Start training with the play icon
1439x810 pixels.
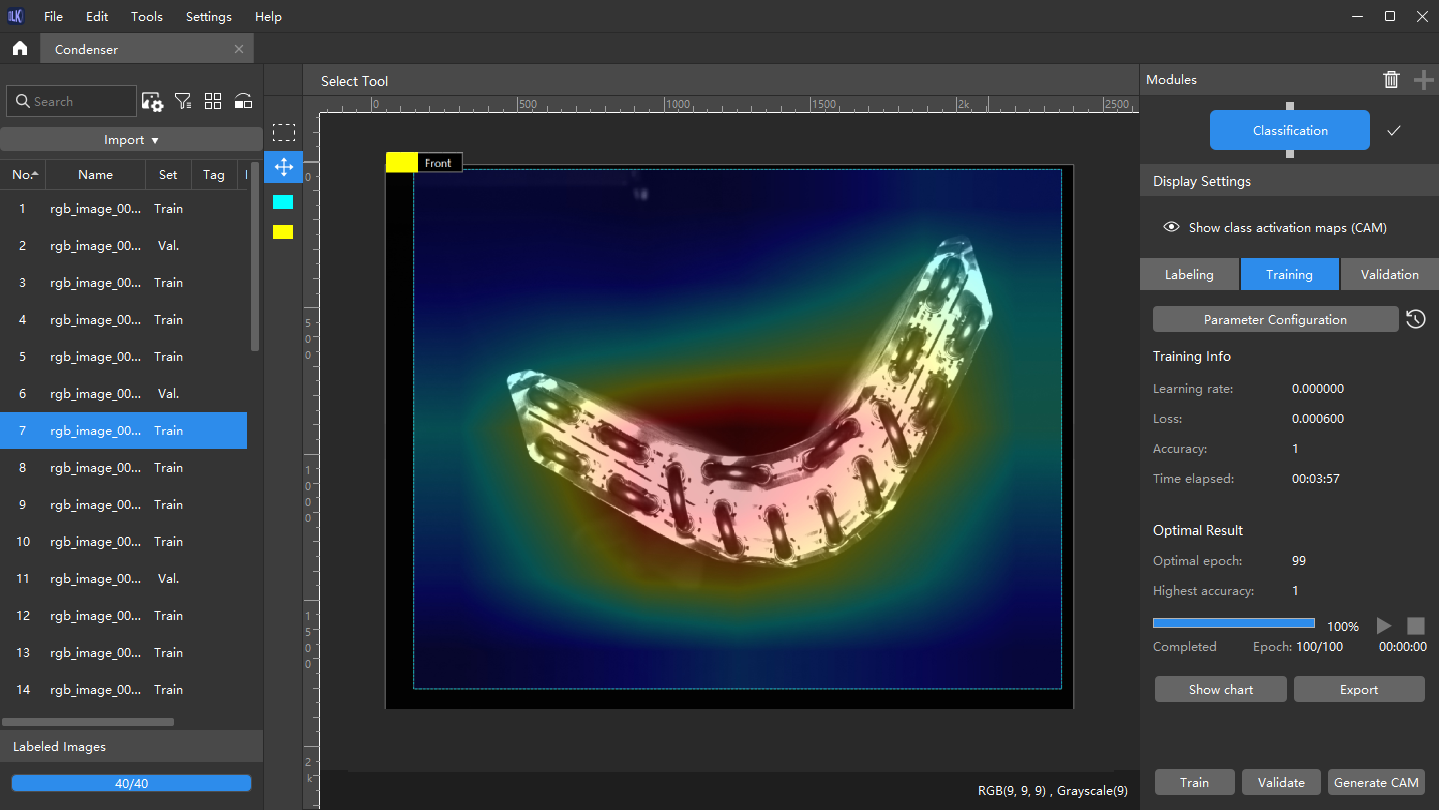click(1384, 626)
